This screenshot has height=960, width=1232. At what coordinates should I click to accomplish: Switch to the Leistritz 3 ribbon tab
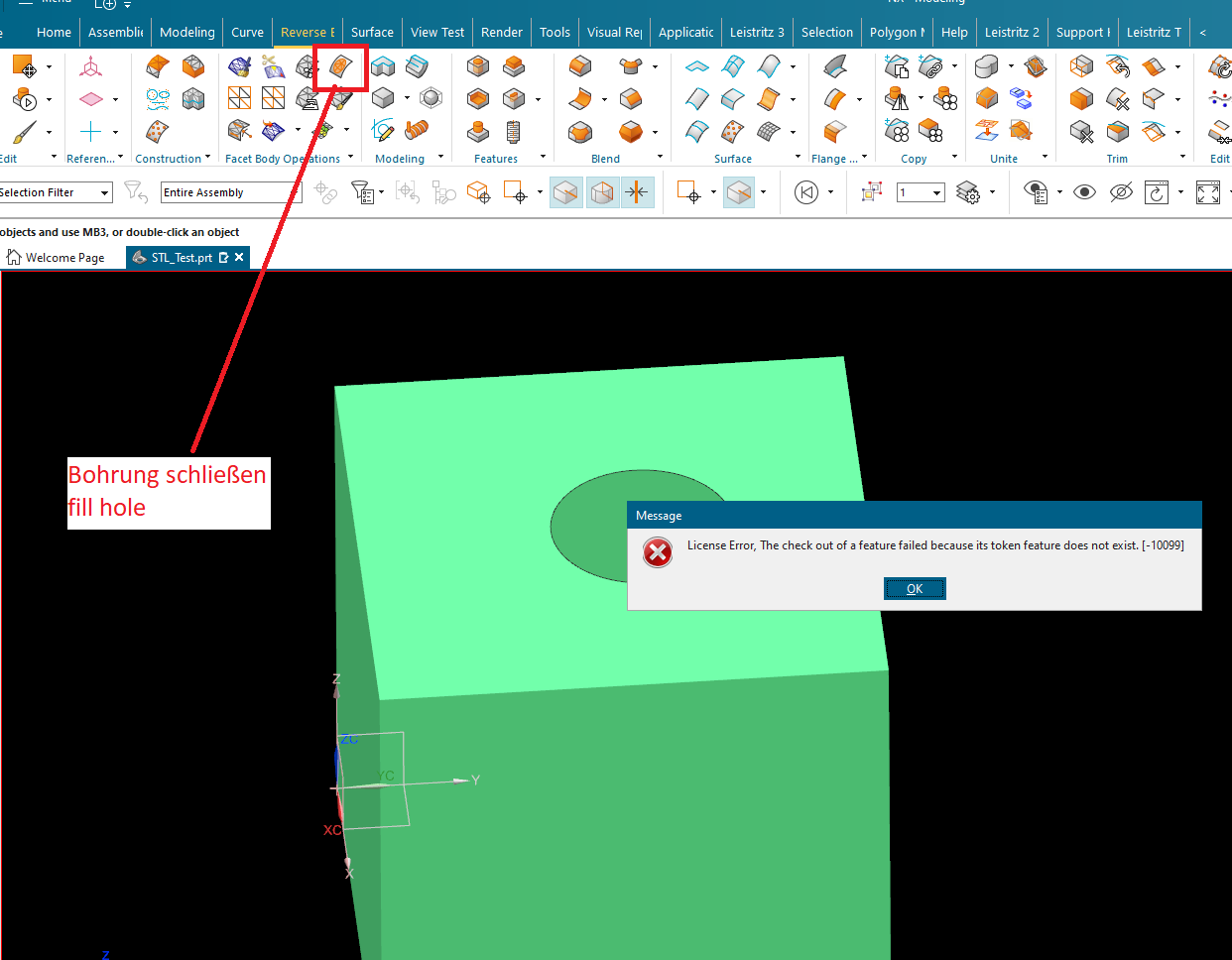[757, 32]
